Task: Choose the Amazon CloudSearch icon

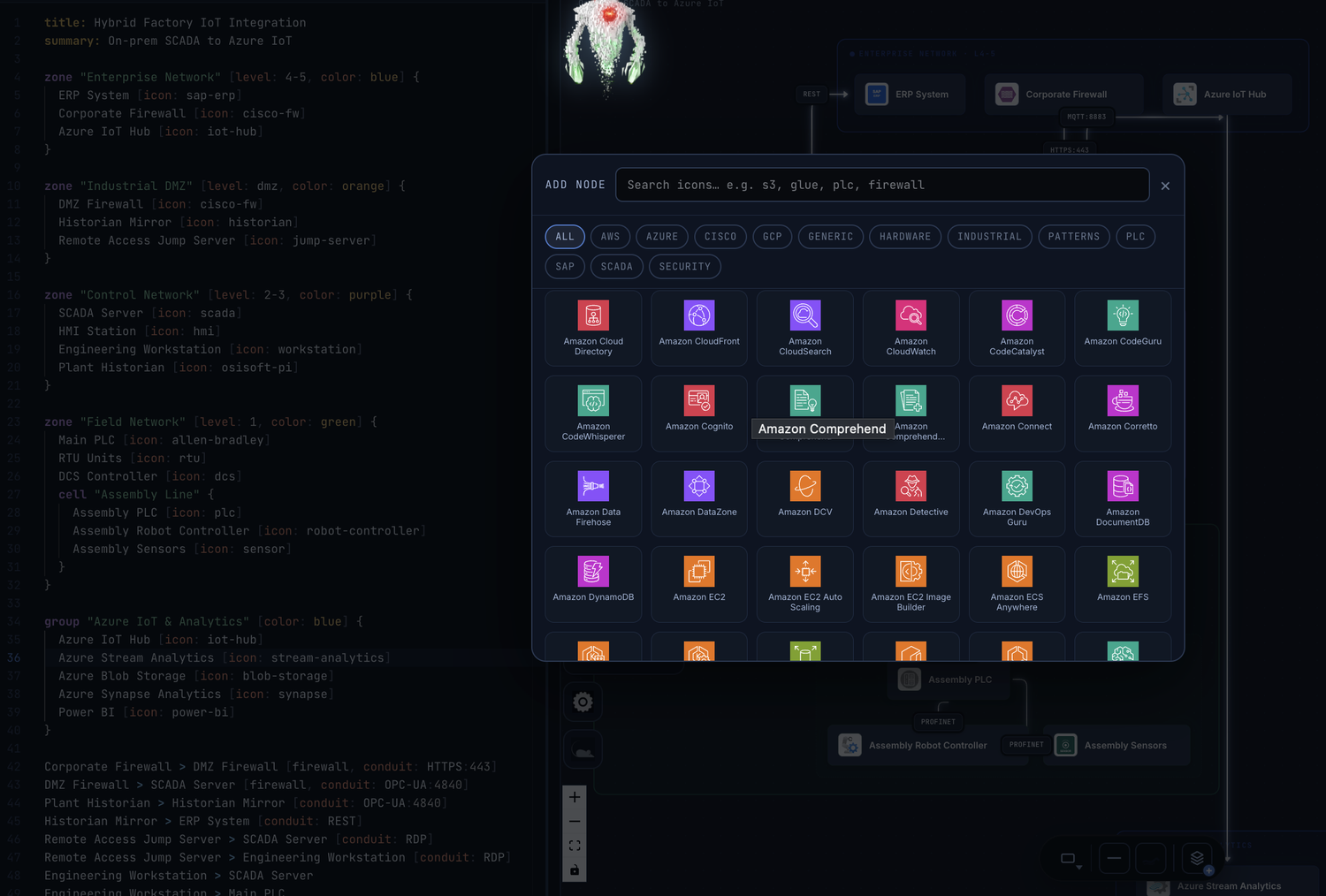Action: click(805, 328)
